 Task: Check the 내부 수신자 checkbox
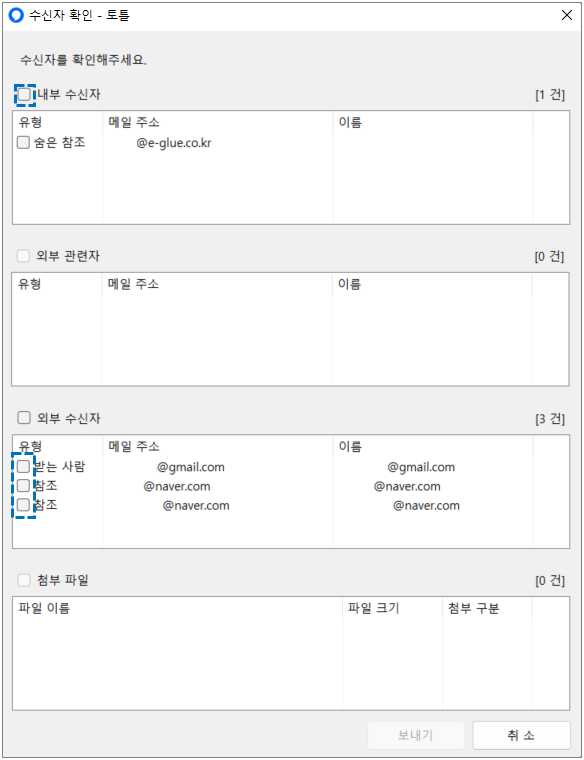click(24, 94)
